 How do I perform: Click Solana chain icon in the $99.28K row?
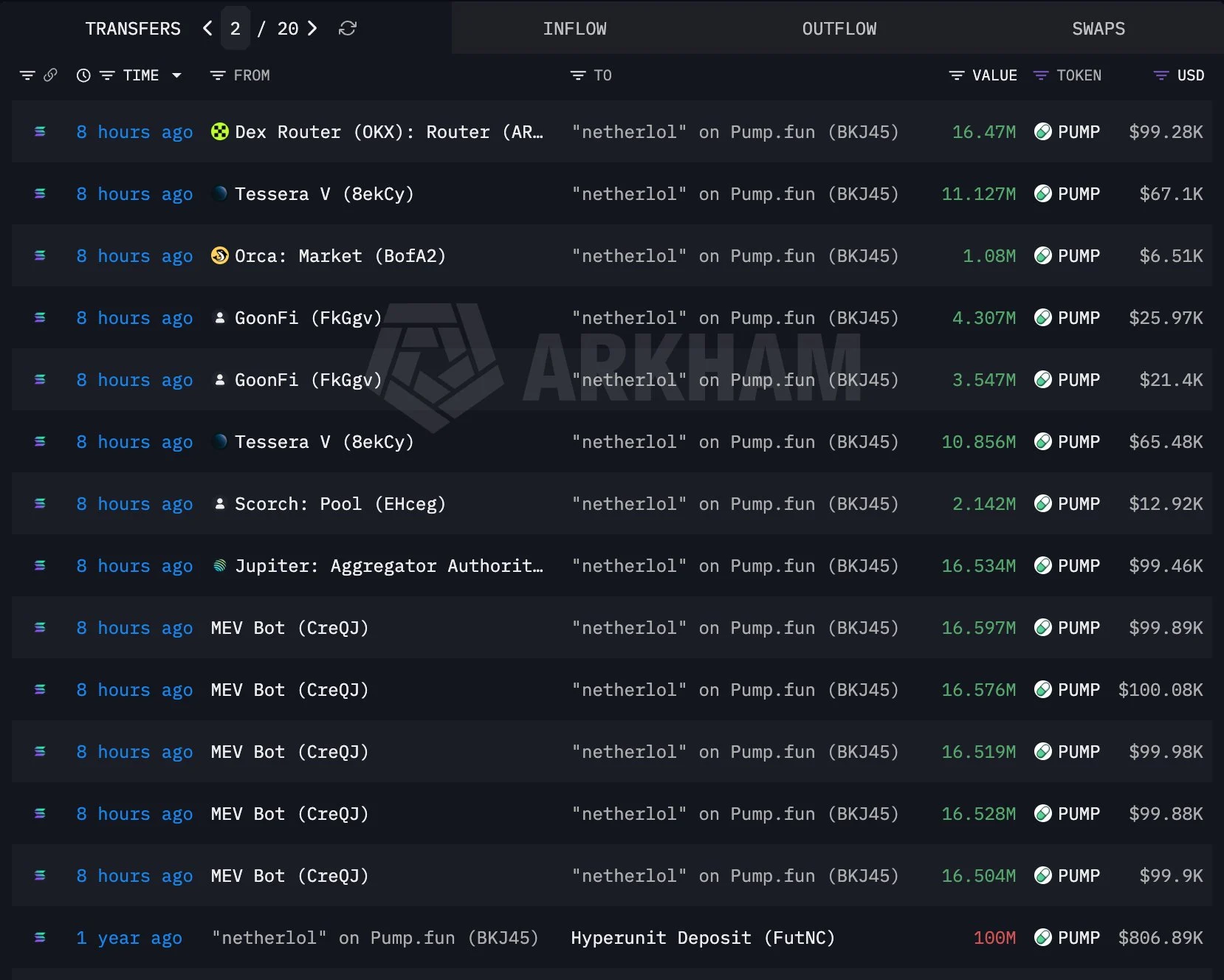pos(40,132)
